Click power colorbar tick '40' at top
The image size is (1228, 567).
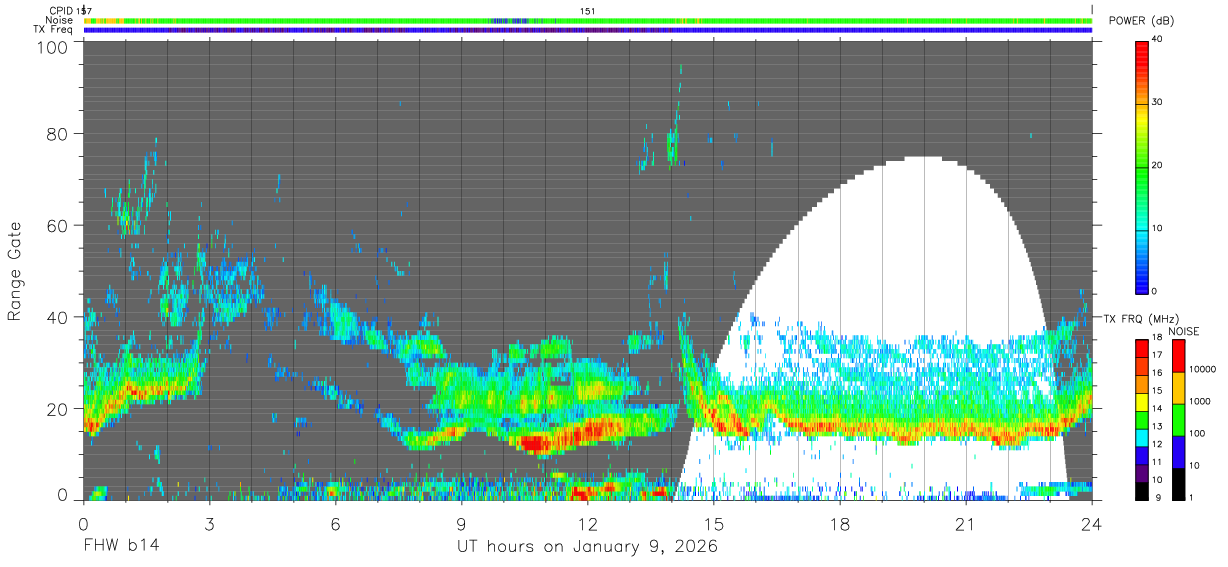point(1158,39)
